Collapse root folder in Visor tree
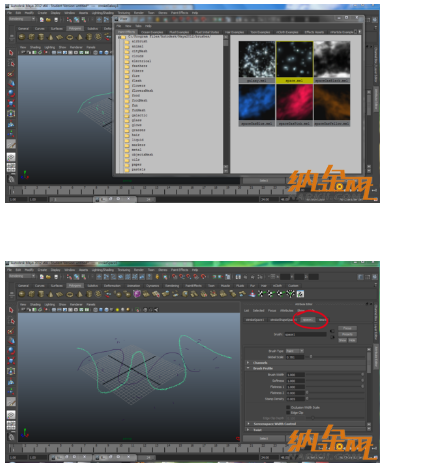The height and width of the screenshot is (472, 427). click(x=120, y=37)
